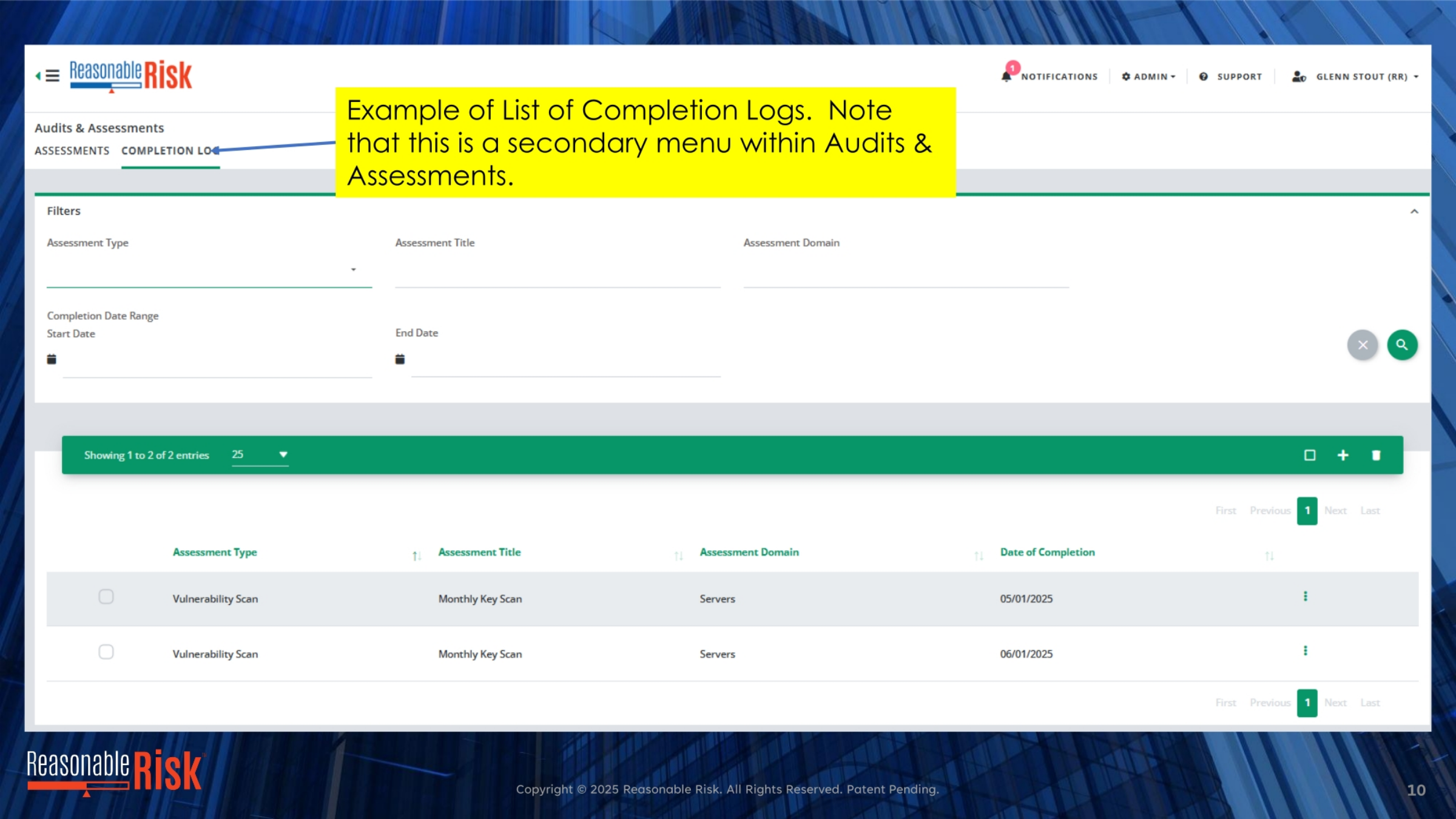Viewport: 1456px width, 819px height.
Task: Click the Reasonable Risk app logo
Action: pyautogui.click(x=131, y=76)
